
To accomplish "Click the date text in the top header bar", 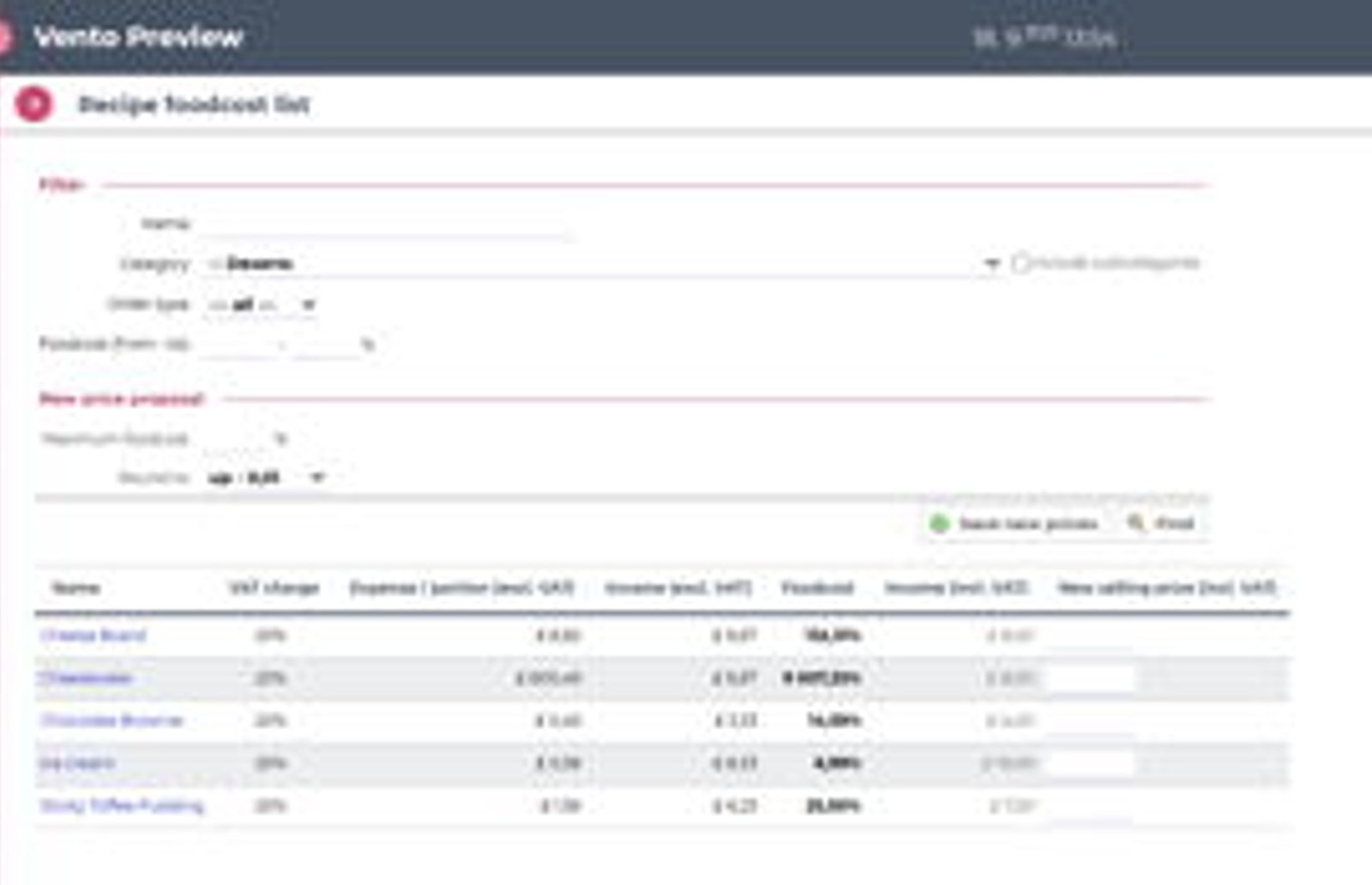I will click(x=1045, y=38).
